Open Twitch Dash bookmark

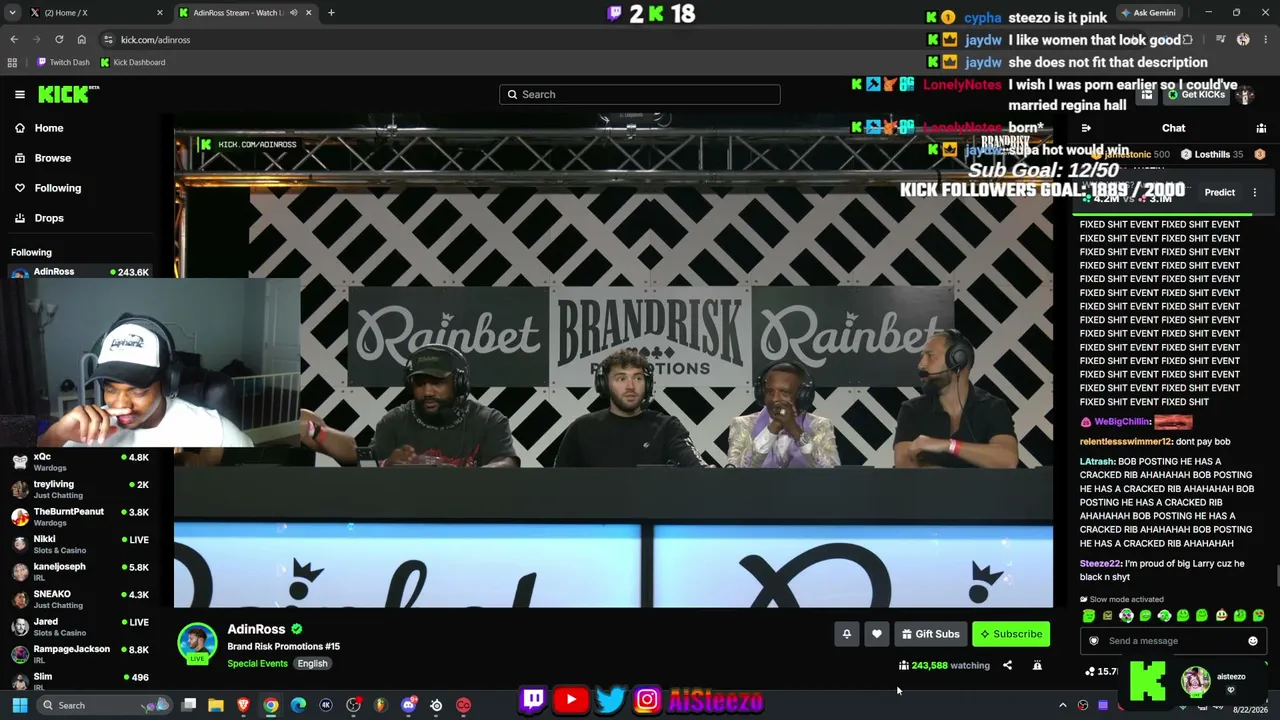pyautogui.click(x=63, y=62)
